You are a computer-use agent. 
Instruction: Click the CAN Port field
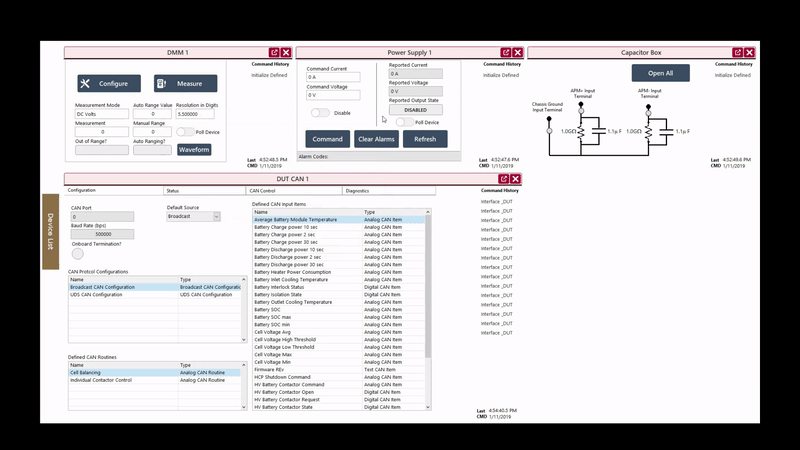[x=102, y=217]
